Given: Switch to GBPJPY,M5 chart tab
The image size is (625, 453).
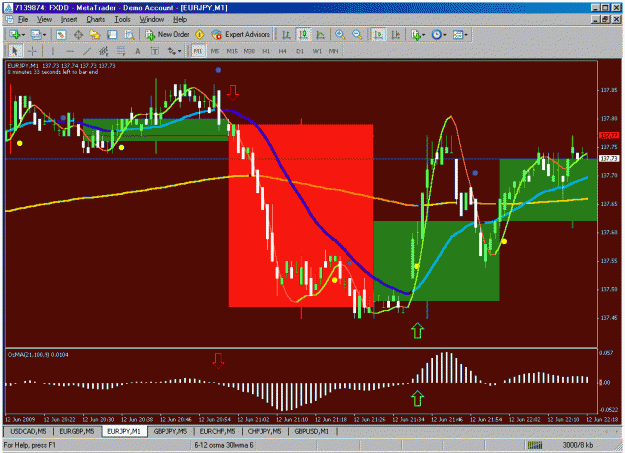Looking at the screenshot, I should point(170,431).
